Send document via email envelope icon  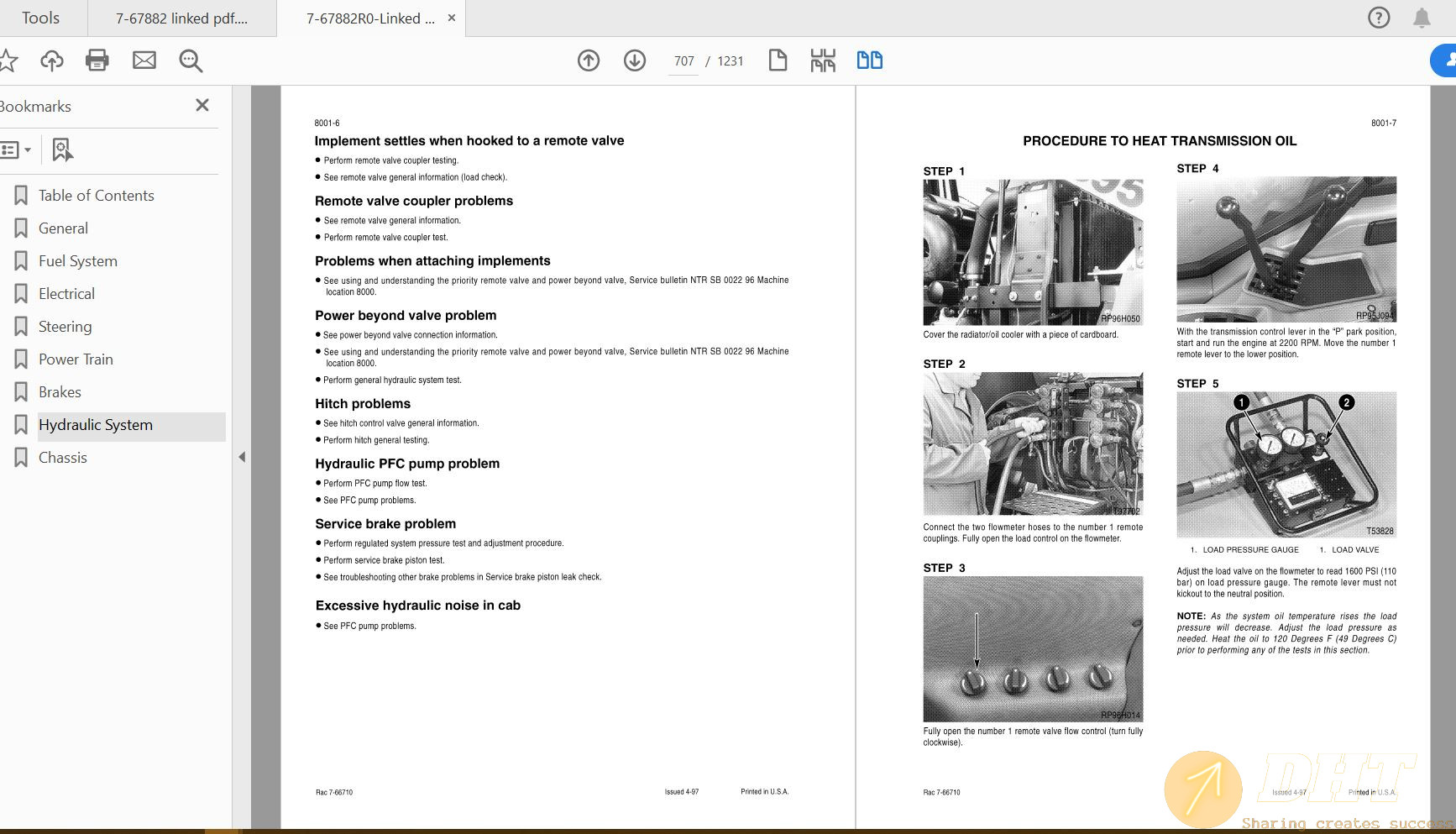(144, 60)
